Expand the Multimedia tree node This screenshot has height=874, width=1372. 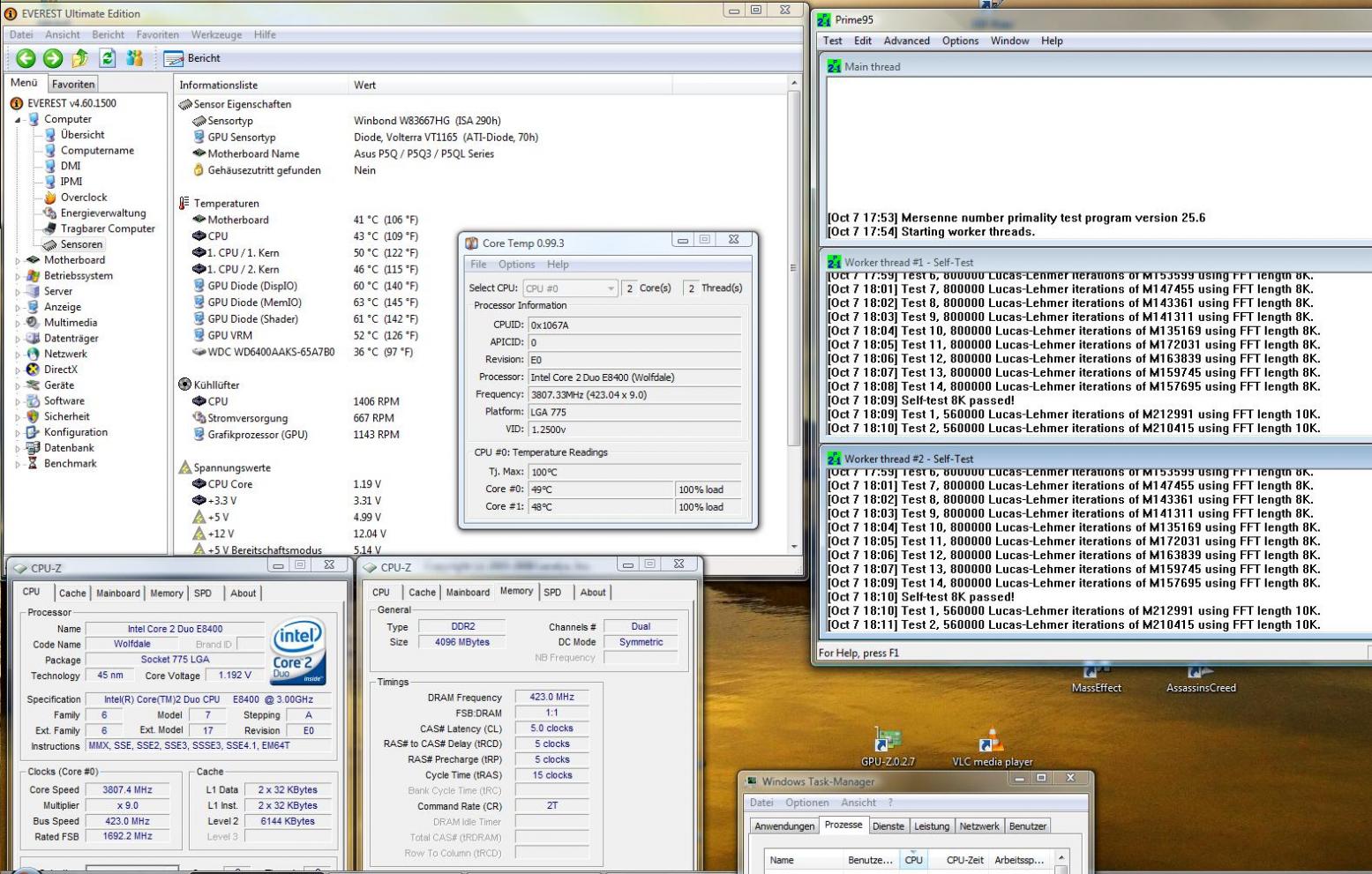[x=18, y=323]
